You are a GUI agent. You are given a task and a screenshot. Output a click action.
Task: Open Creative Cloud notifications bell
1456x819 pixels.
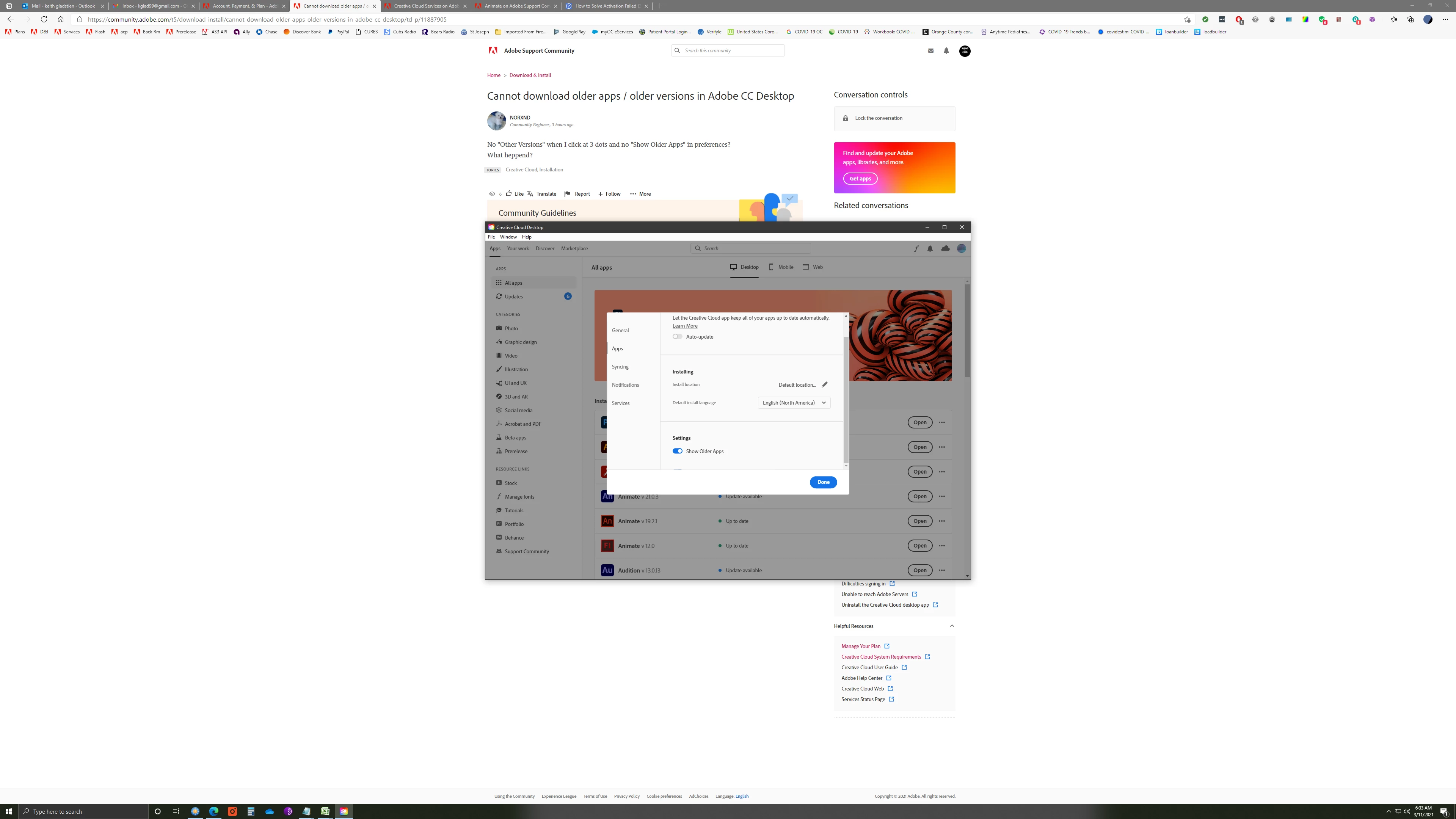pyautogui.click(x=930, y=249)
